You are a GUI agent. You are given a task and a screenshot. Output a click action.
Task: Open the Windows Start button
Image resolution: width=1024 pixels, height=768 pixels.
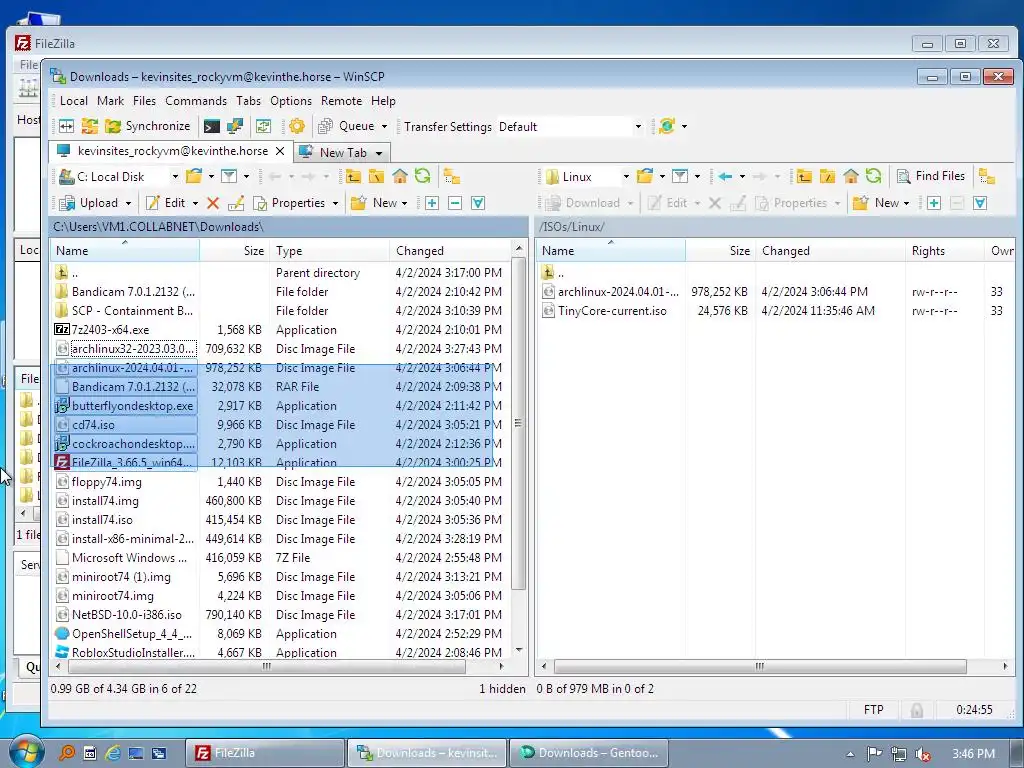26,752
